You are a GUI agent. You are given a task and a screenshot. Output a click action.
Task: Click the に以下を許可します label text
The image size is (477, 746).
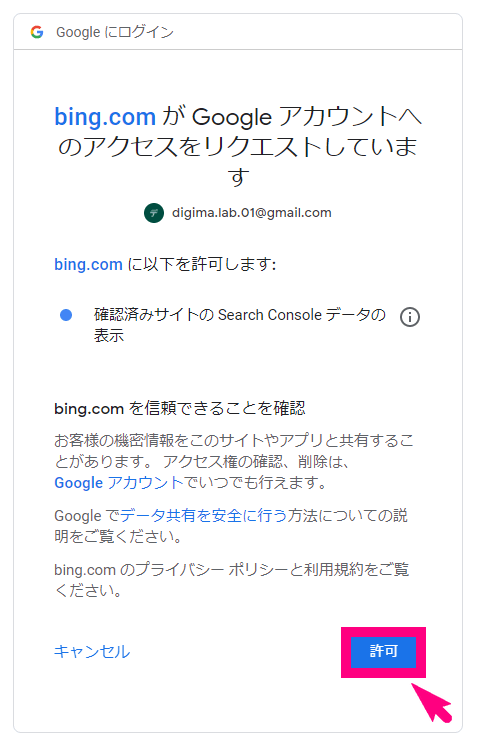point(202,264)
